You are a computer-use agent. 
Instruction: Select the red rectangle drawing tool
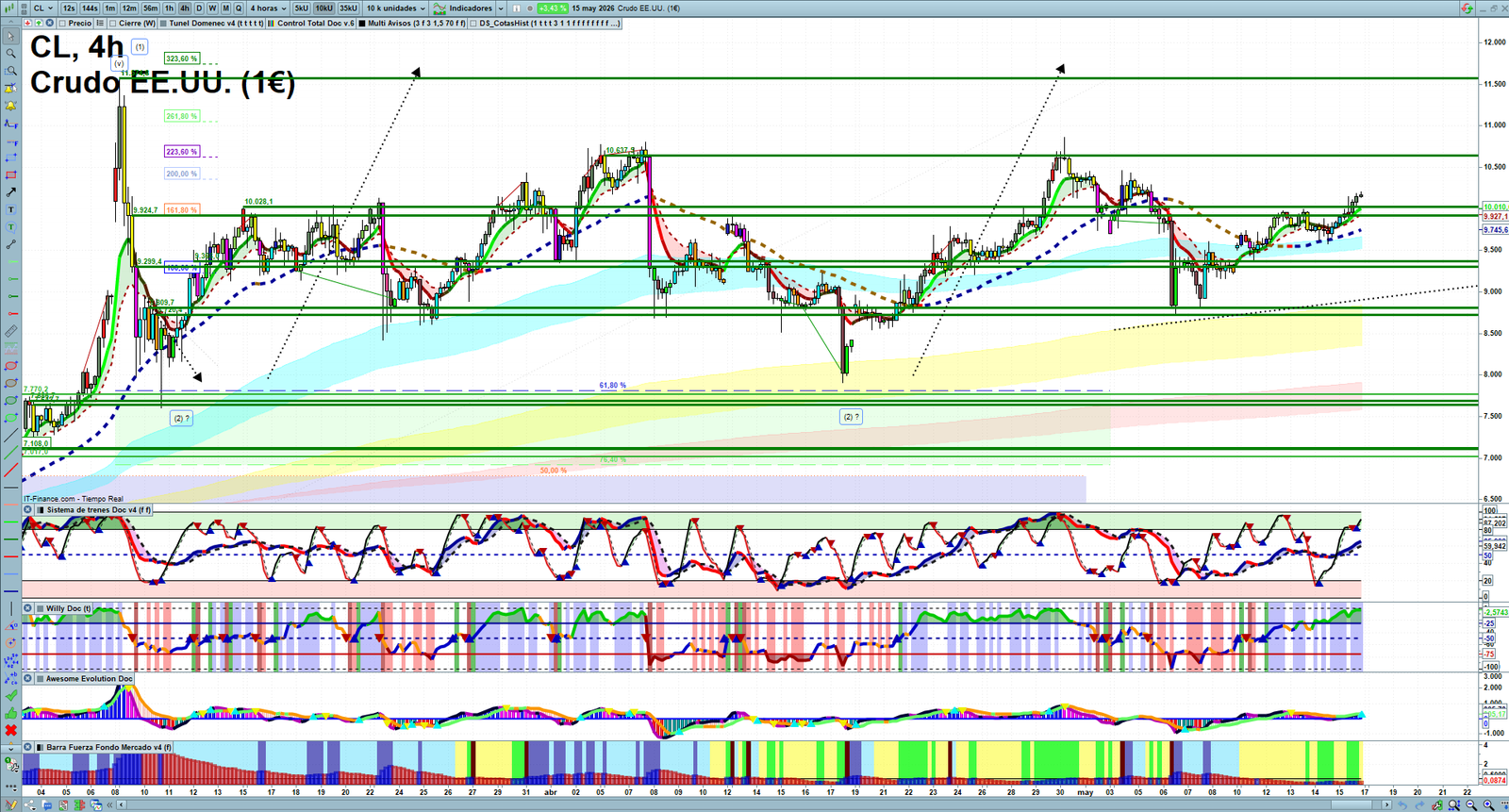tap(11, 175)
